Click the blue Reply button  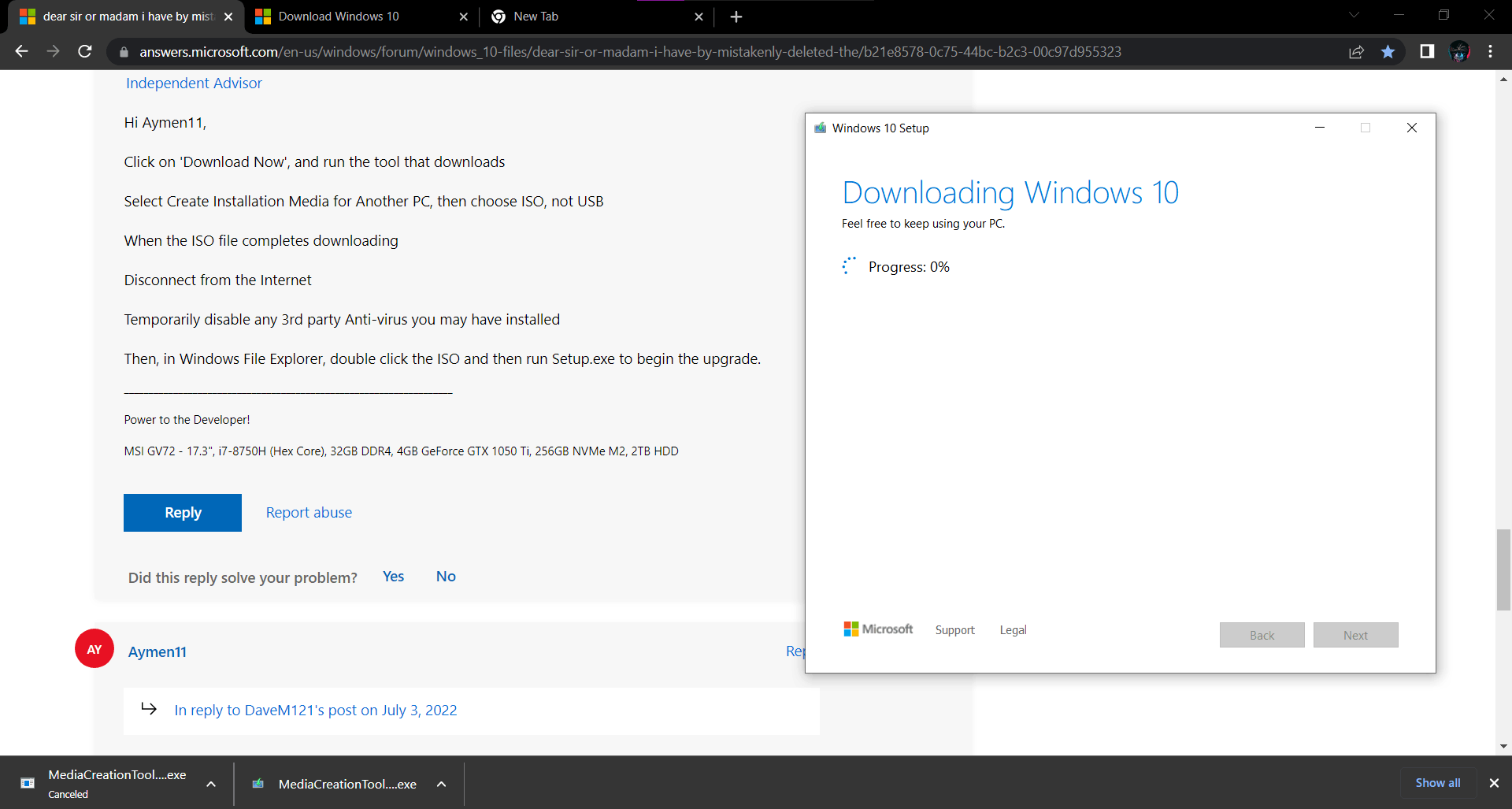[x=183, y=513]
